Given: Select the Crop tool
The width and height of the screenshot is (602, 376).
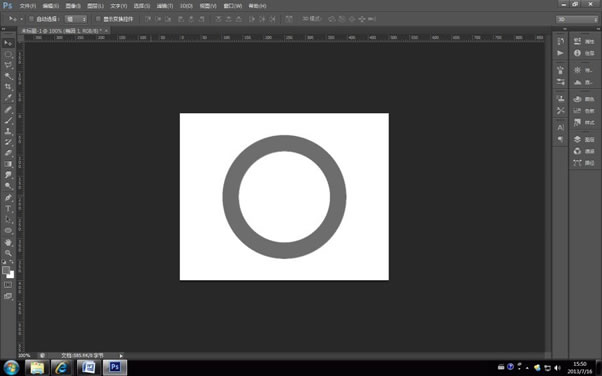Looking at the screenshot, I should coord(8,87).
